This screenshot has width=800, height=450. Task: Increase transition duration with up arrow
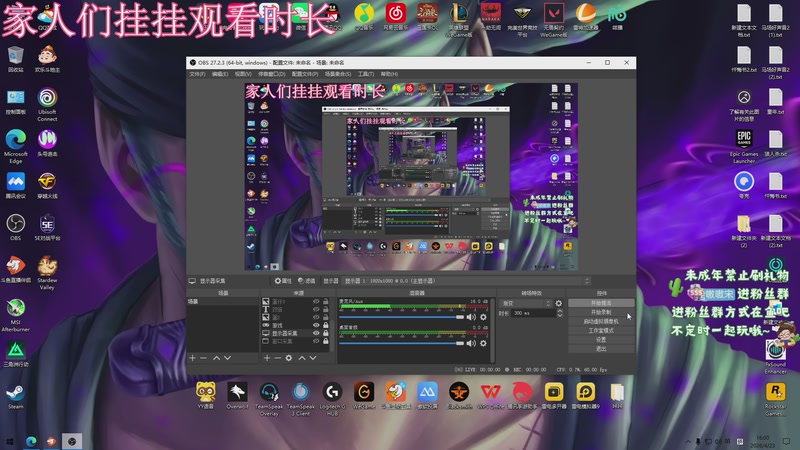[560, 311]
